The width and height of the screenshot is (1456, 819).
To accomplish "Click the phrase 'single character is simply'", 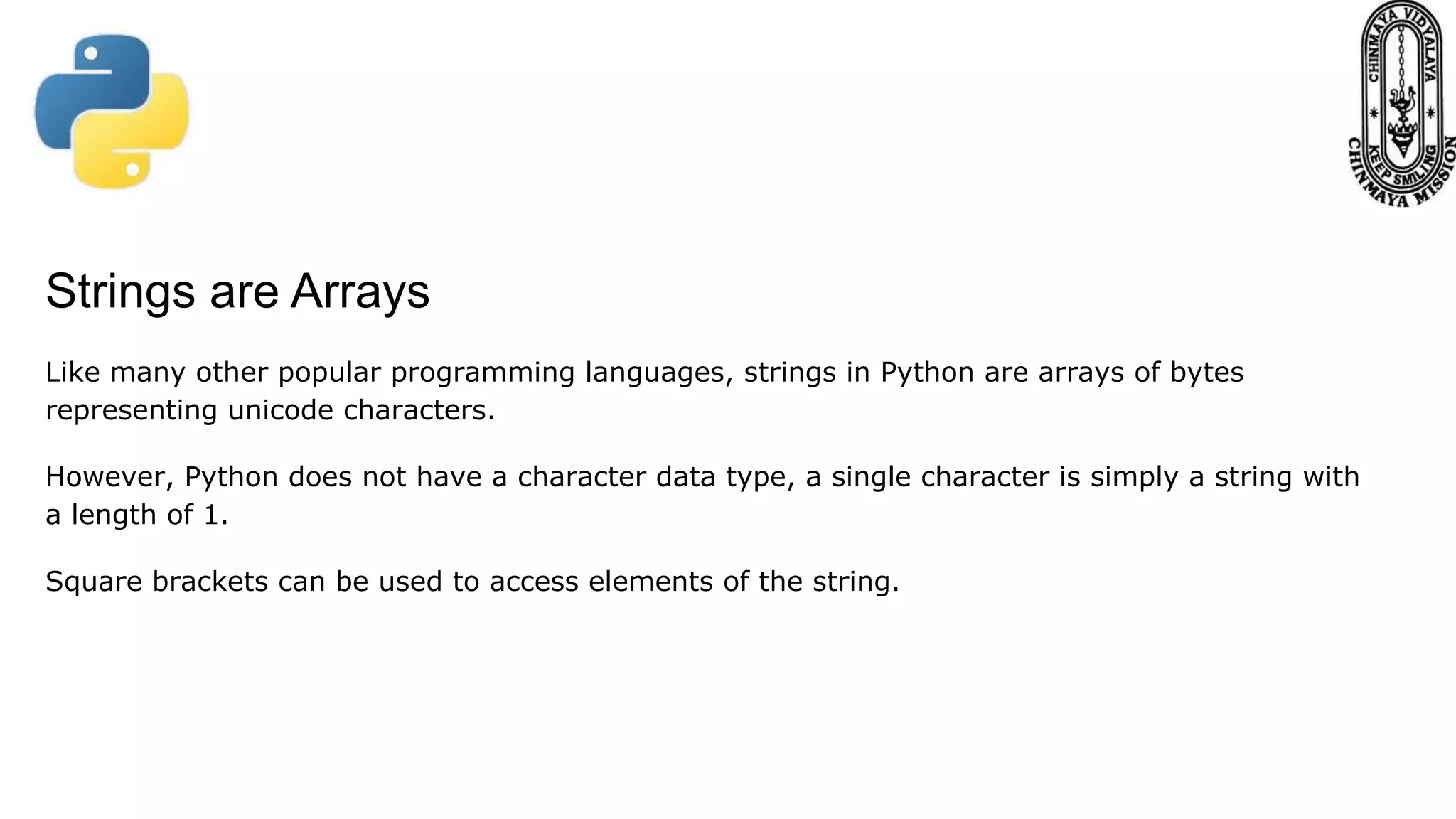I will [1005, 477].
